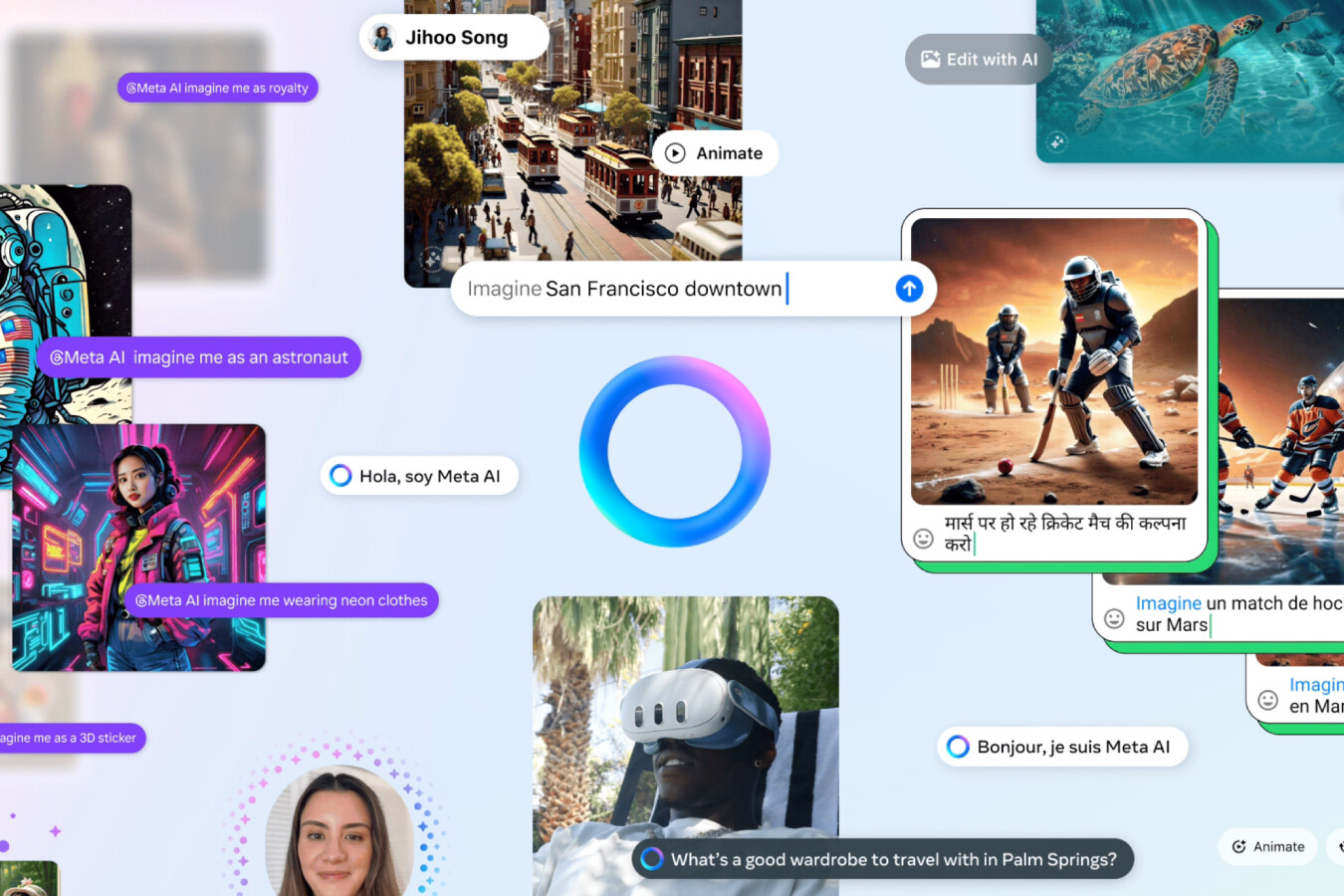Click the blue send arrow button
Screen dimensions: 1344x896
pos(909,289)
